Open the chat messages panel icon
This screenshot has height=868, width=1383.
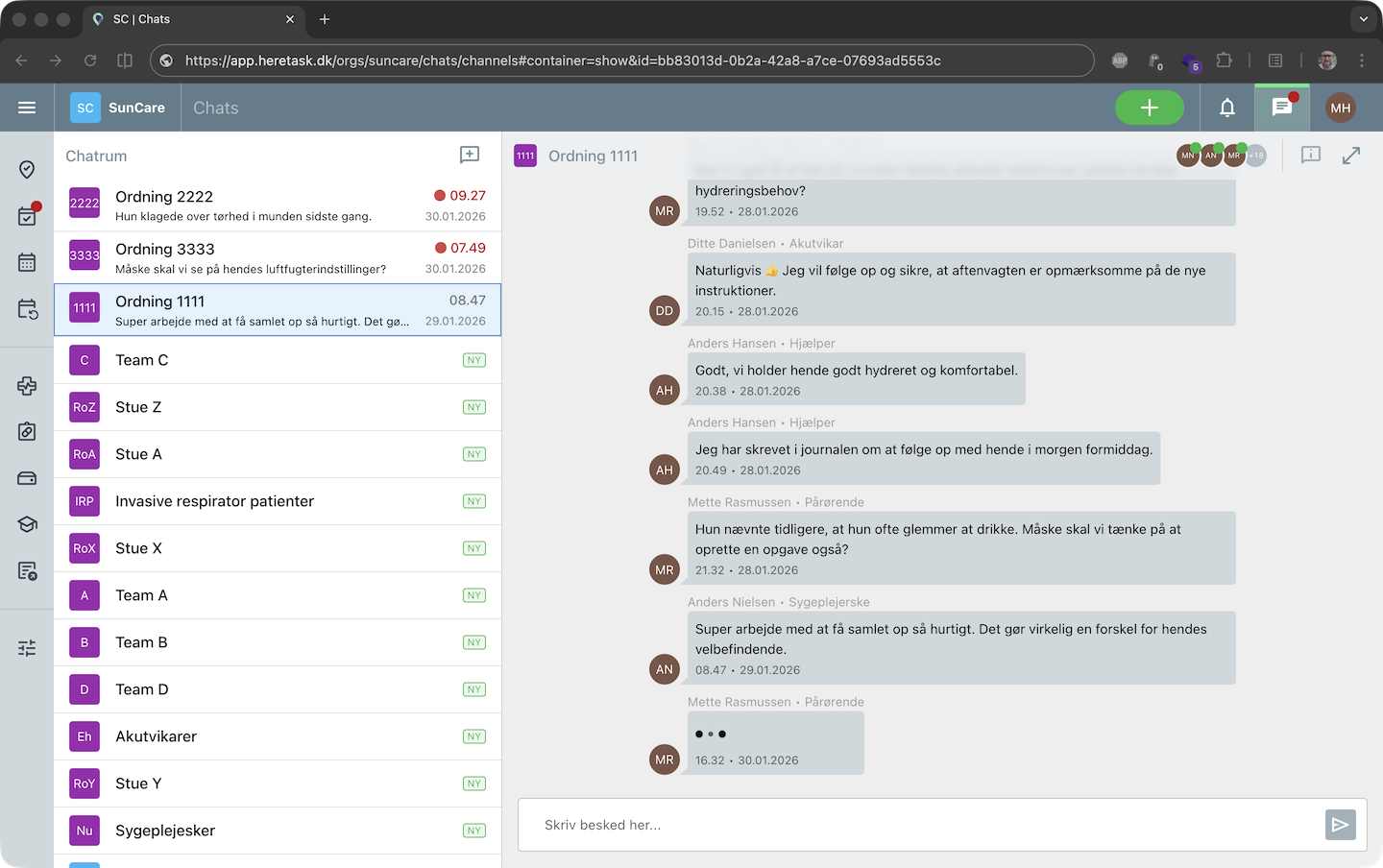[x=1281, y=108]
